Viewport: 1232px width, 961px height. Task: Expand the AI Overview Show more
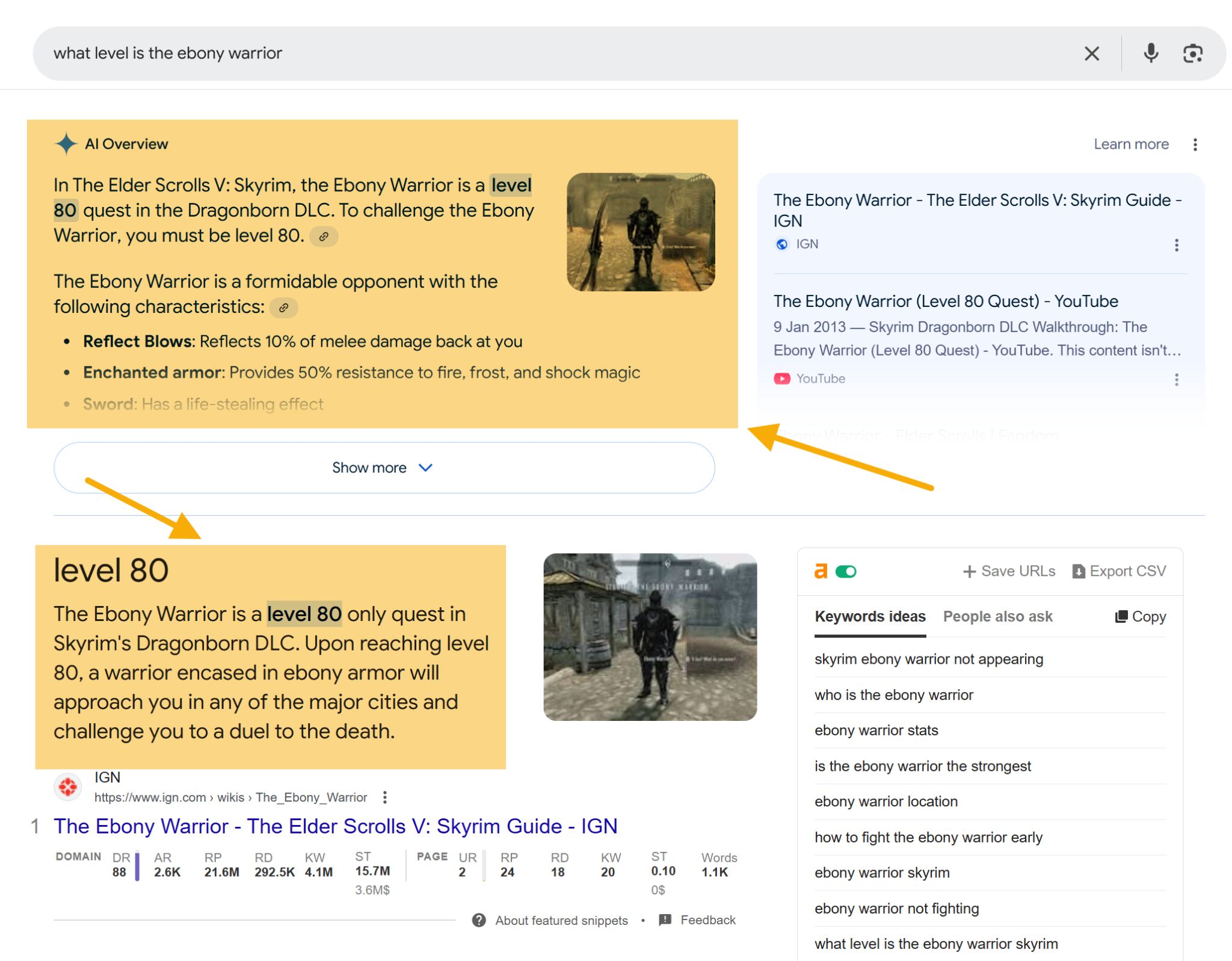[384, 467]
